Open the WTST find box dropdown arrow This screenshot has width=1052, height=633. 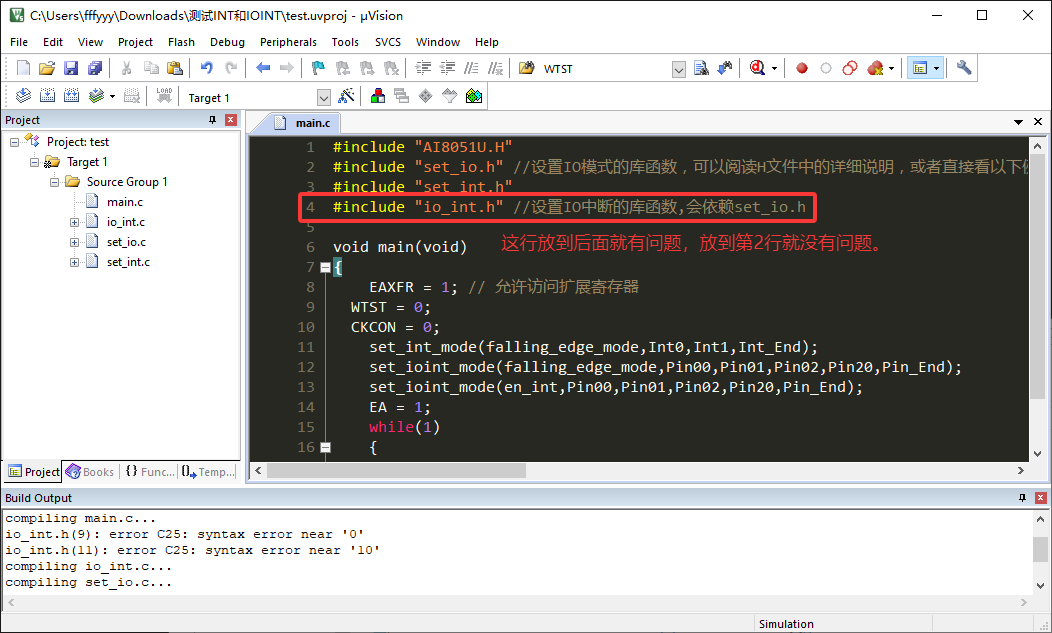(679, 69)
